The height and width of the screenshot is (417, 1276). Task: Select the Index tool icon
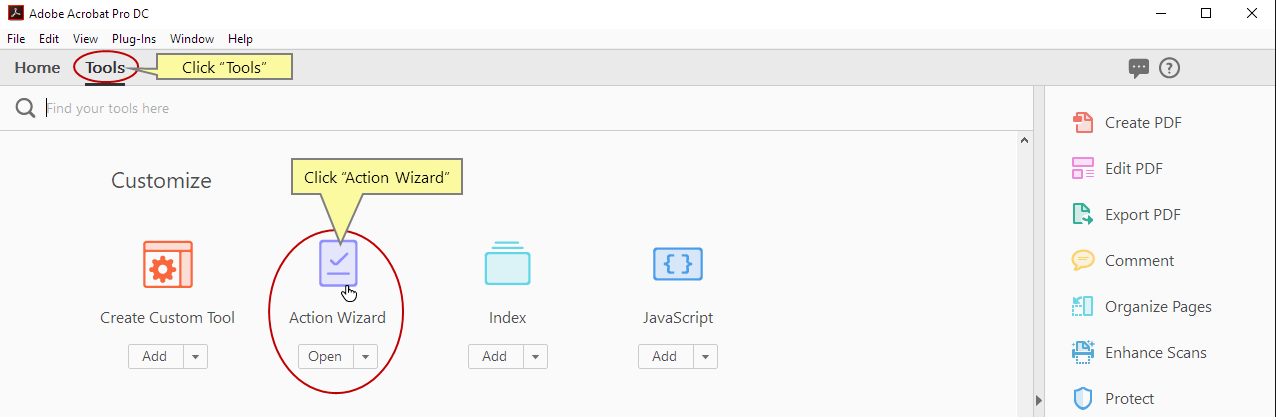click(x=507, y=264)
